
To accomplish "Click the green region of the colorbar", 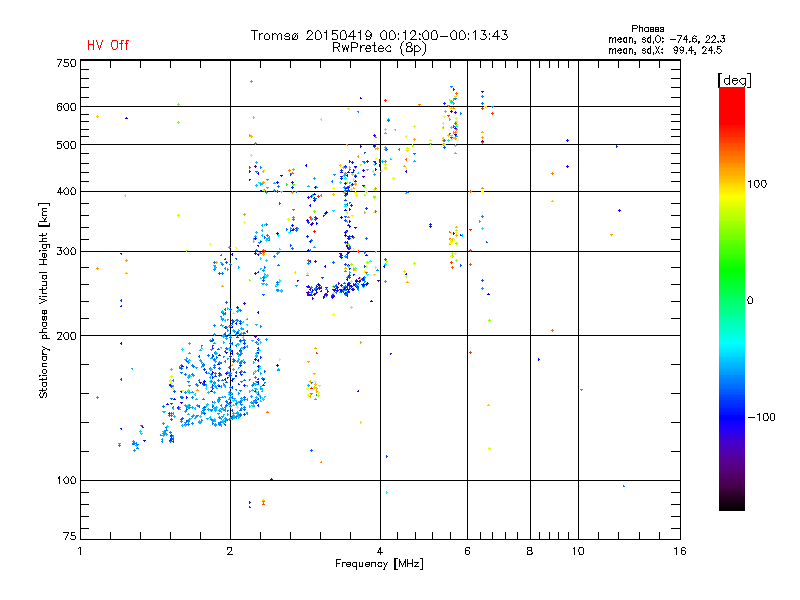I will (732, 270).
